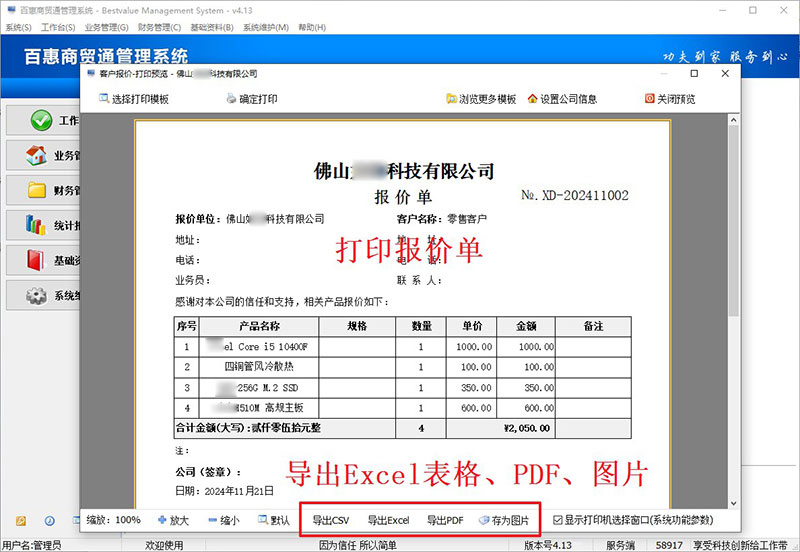Click 产品名称 table header
This screenshot has width=800, height=552.
tap(259, 326)
